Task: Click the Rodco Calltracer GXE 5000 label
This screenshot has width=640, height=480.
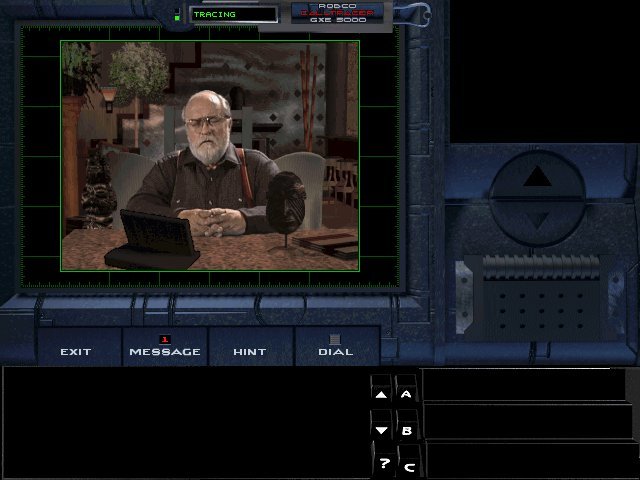Action: click(338, 13)
